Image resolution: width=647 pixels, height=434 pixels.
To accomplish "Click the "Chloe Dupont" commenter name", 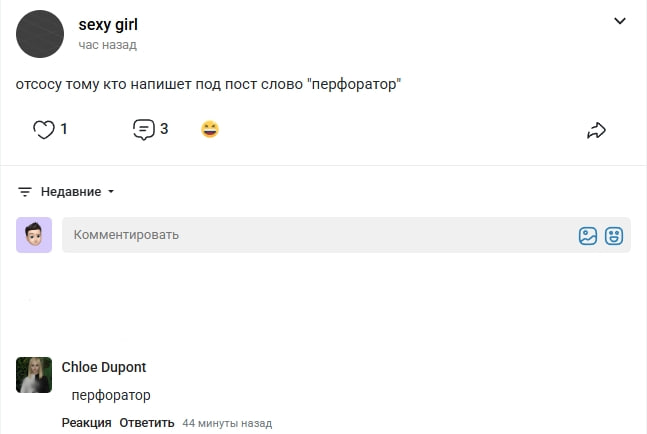I will (104, 367).
